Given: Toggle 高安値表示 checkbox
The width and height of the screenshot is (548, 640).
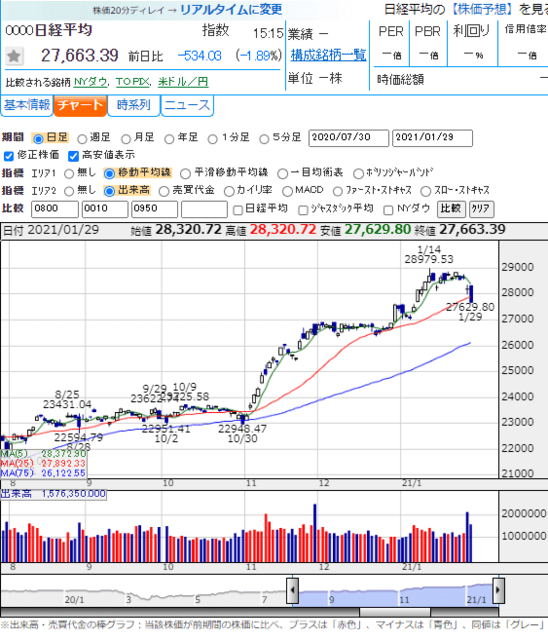Looking at the screenshot, I should click(x=73, y=156).
